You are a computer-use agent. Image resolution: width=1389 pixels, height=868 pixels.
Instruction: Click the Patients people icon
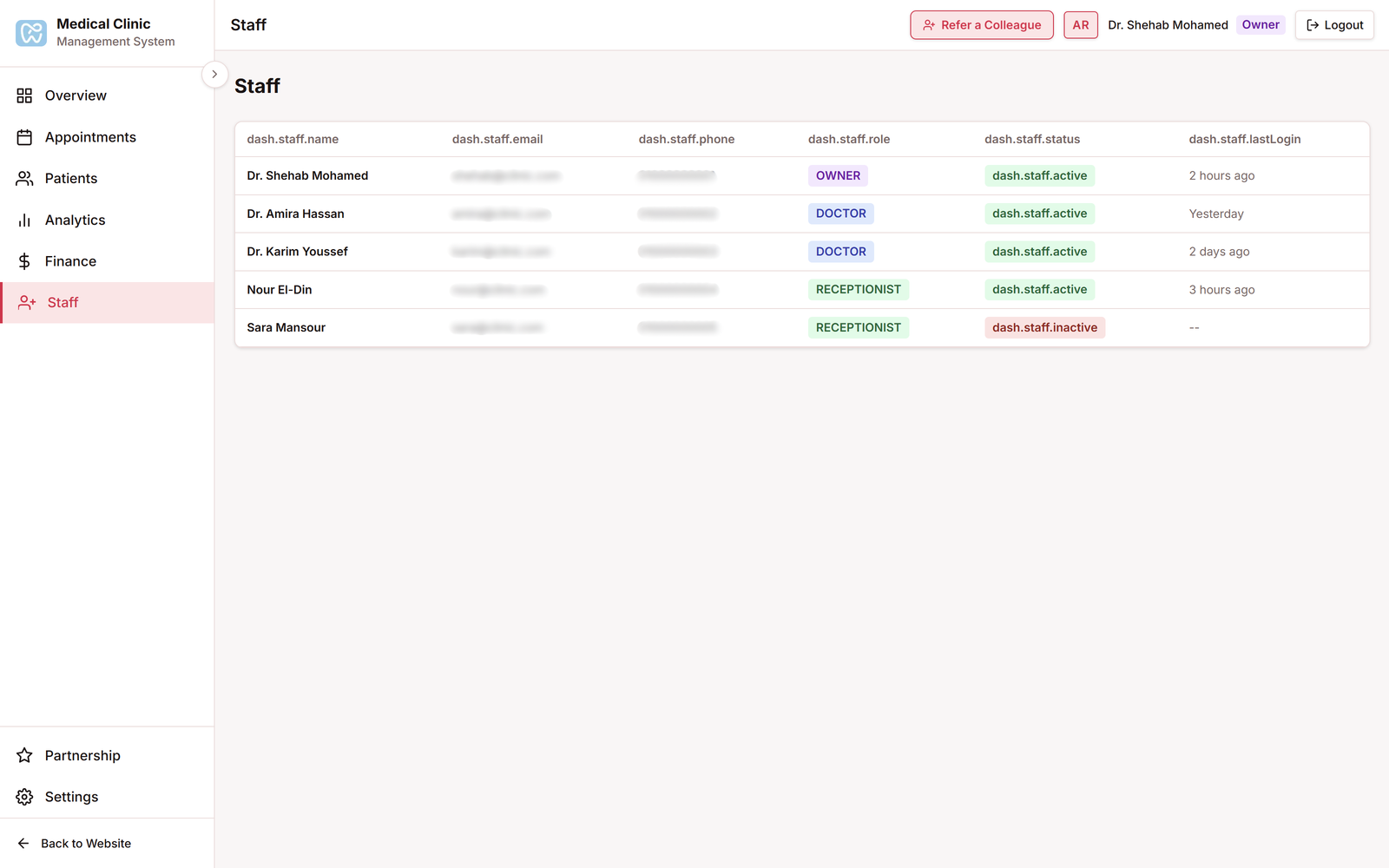point(24,179)
